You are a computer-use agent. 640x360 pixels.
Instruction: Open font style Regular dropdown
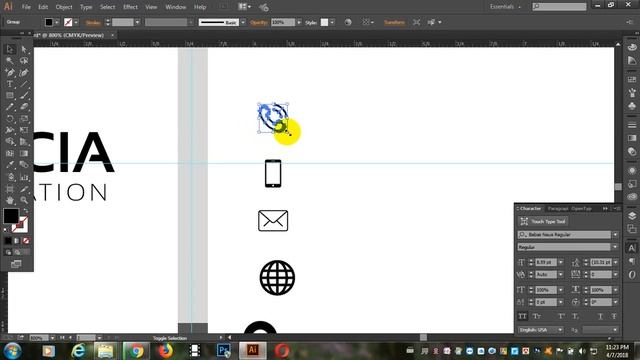615,247
